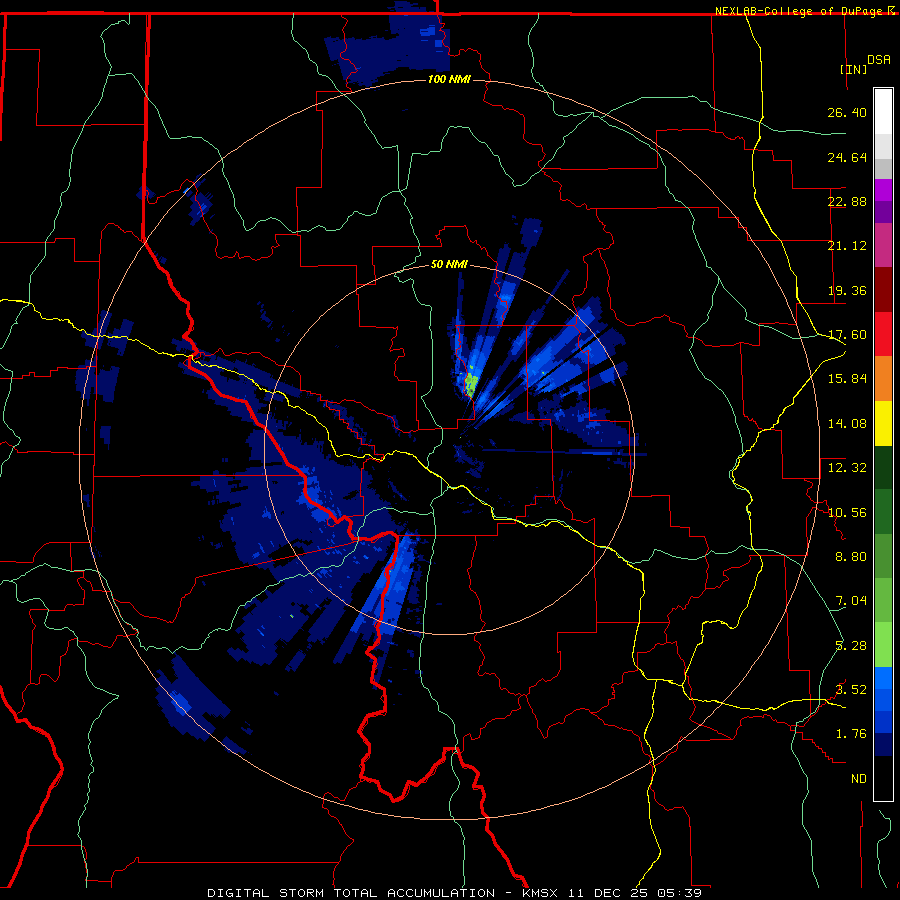900x900 pixels.
Task: Pick the bright blue swatch in the color scale
Action: [x=883, y=678]
